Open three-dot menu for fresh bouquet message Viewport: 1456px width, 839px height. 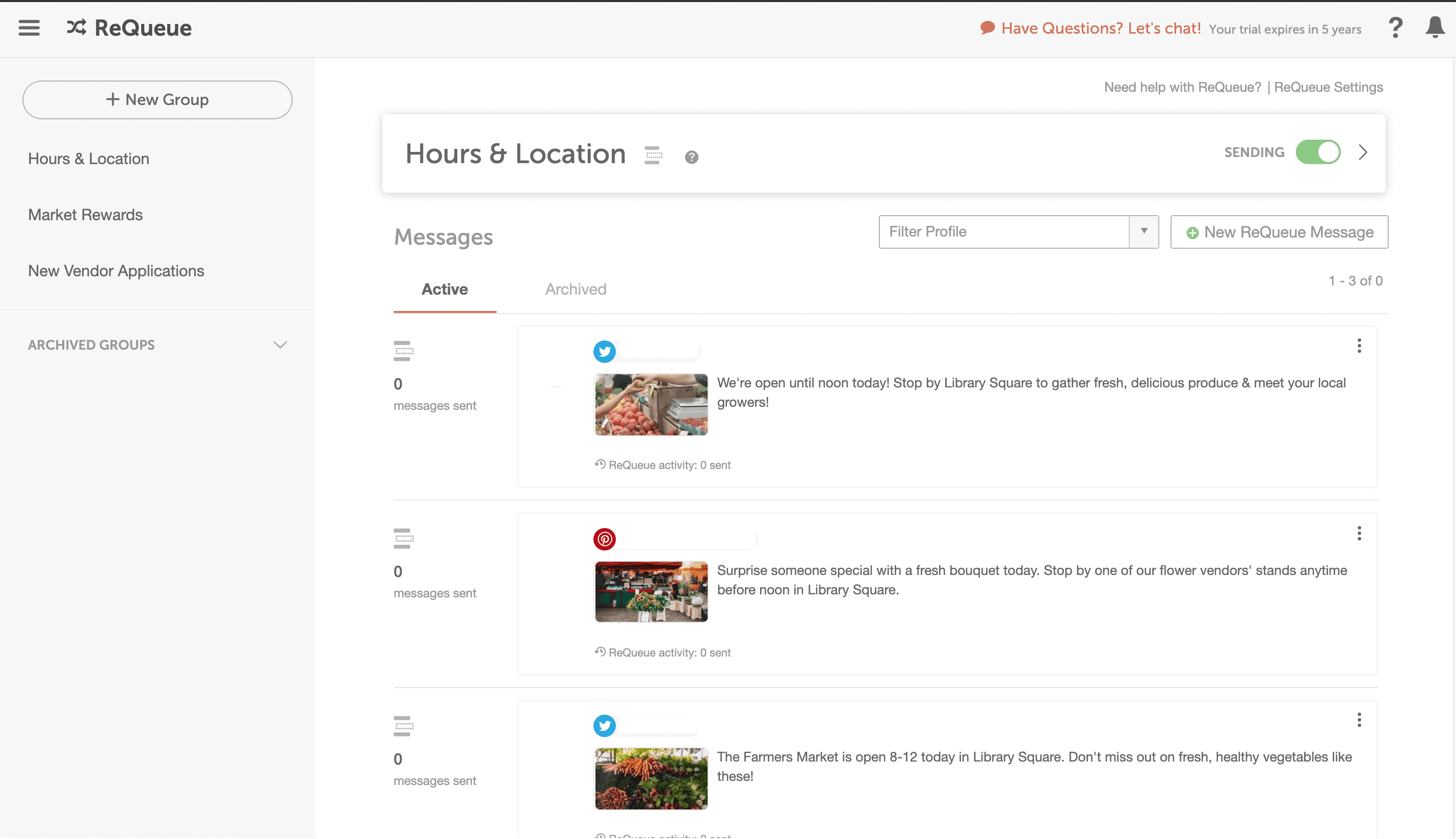(x=1359, y=533)
